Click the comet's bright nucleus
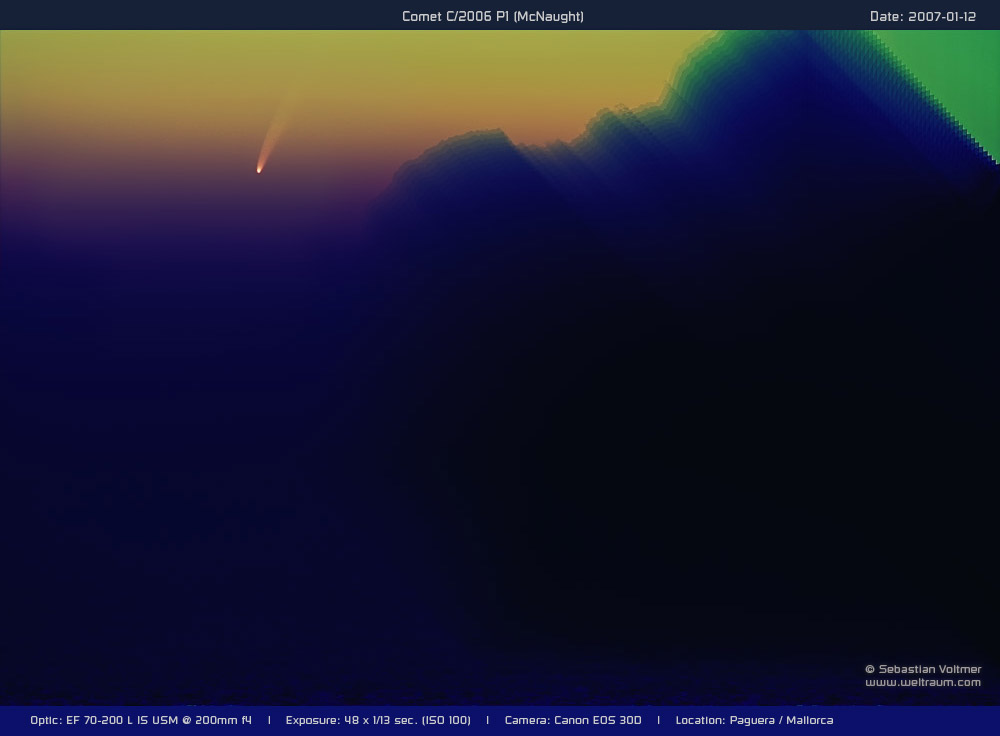Screen dimensions: 1000x736 (259, 169)
